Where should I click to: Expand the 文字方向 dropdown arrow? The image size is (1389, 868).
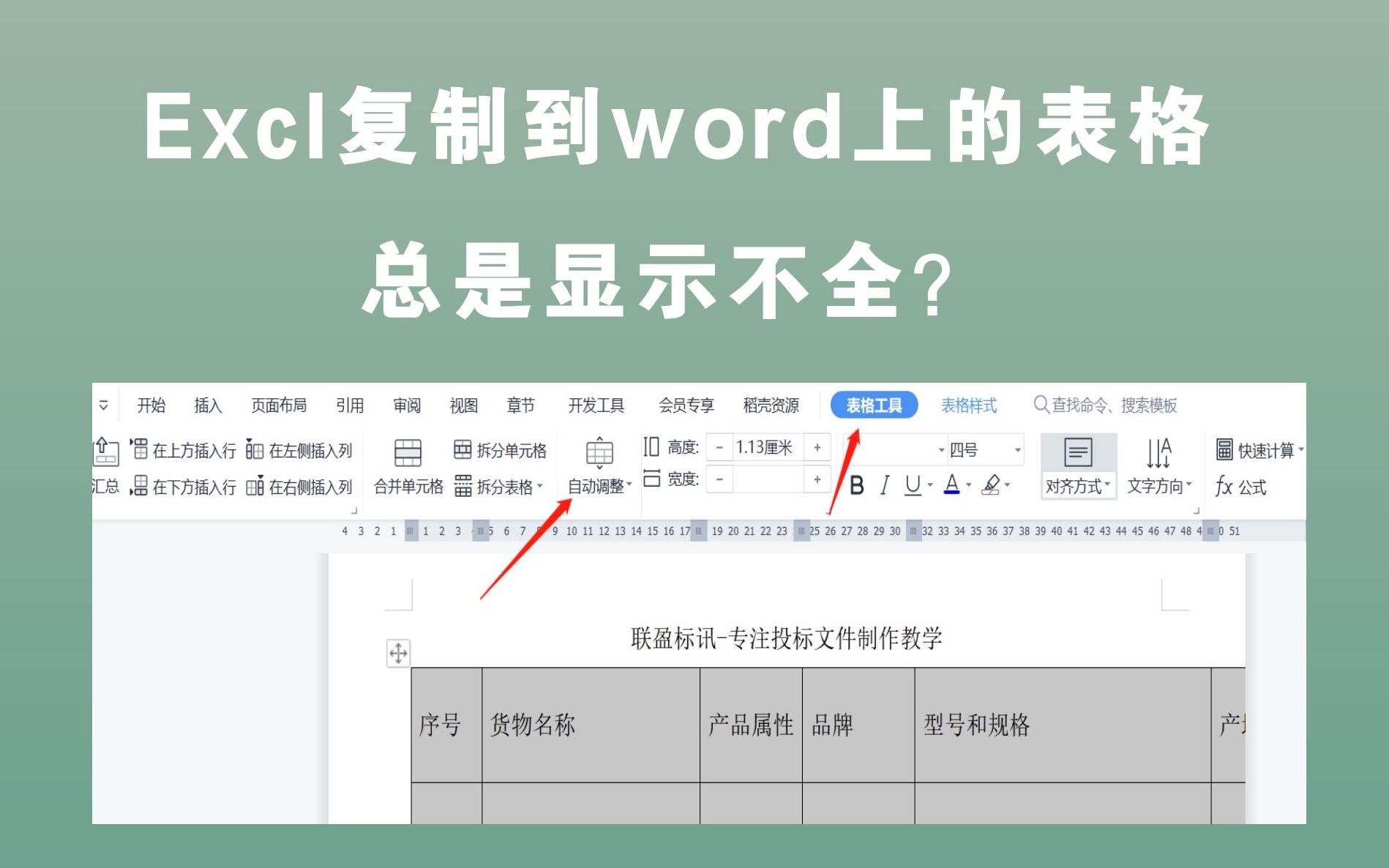(x=1189, y=484)
